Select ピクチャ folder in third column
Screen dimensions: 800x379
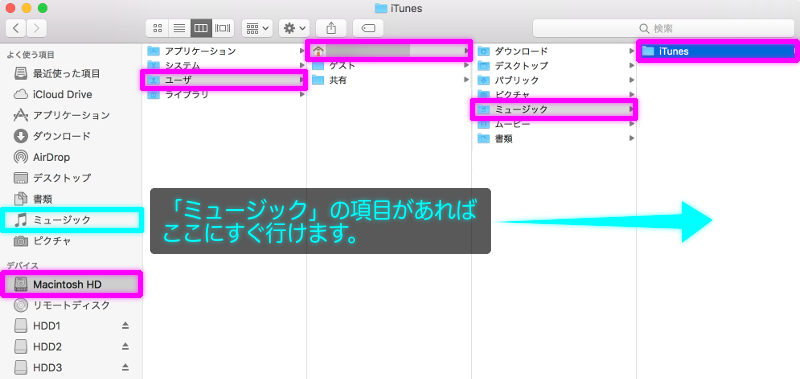click(554, 94)
